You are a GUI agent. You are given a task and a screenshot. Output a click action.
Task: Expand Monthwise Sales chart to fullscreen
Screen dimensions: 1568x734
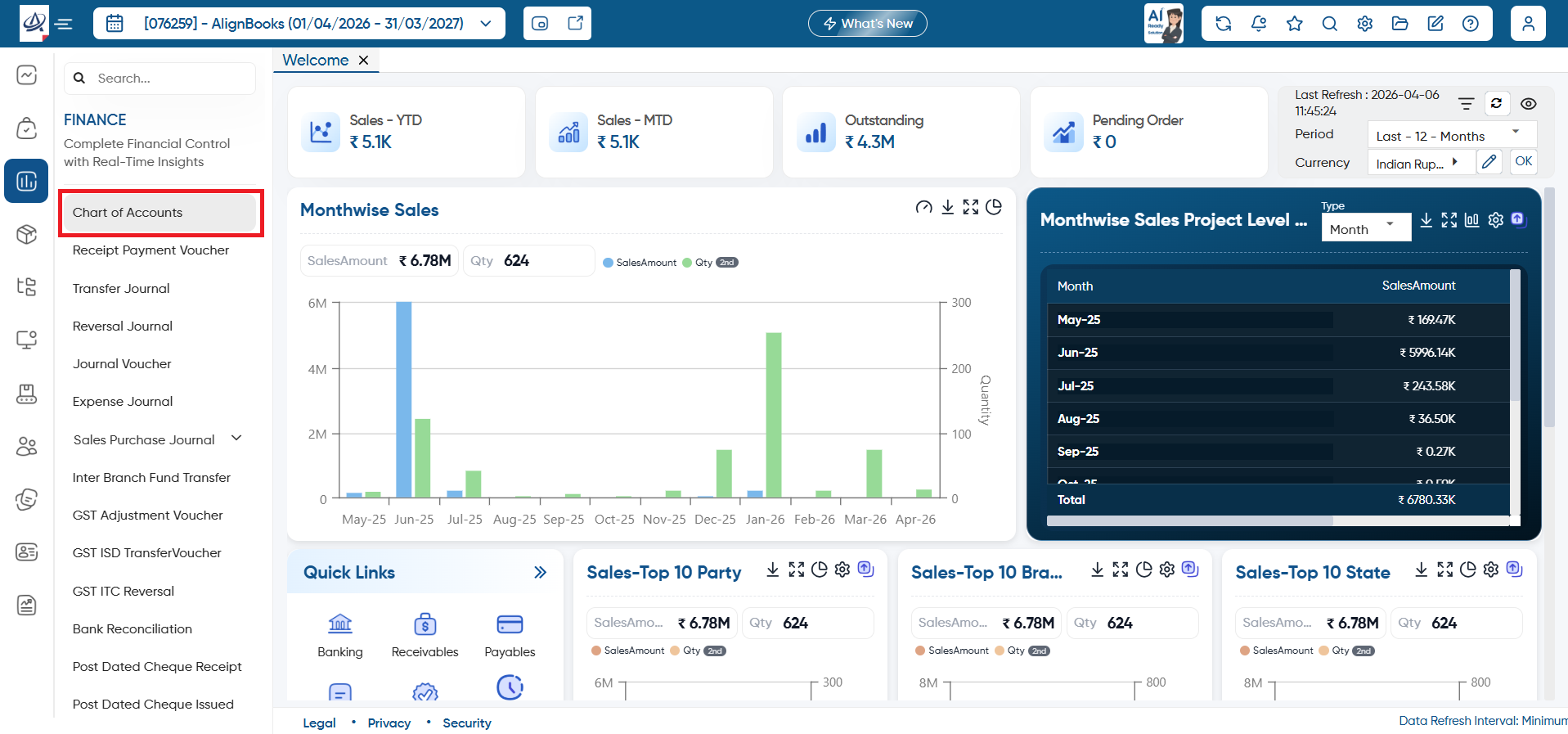click(x=970, y=207)
